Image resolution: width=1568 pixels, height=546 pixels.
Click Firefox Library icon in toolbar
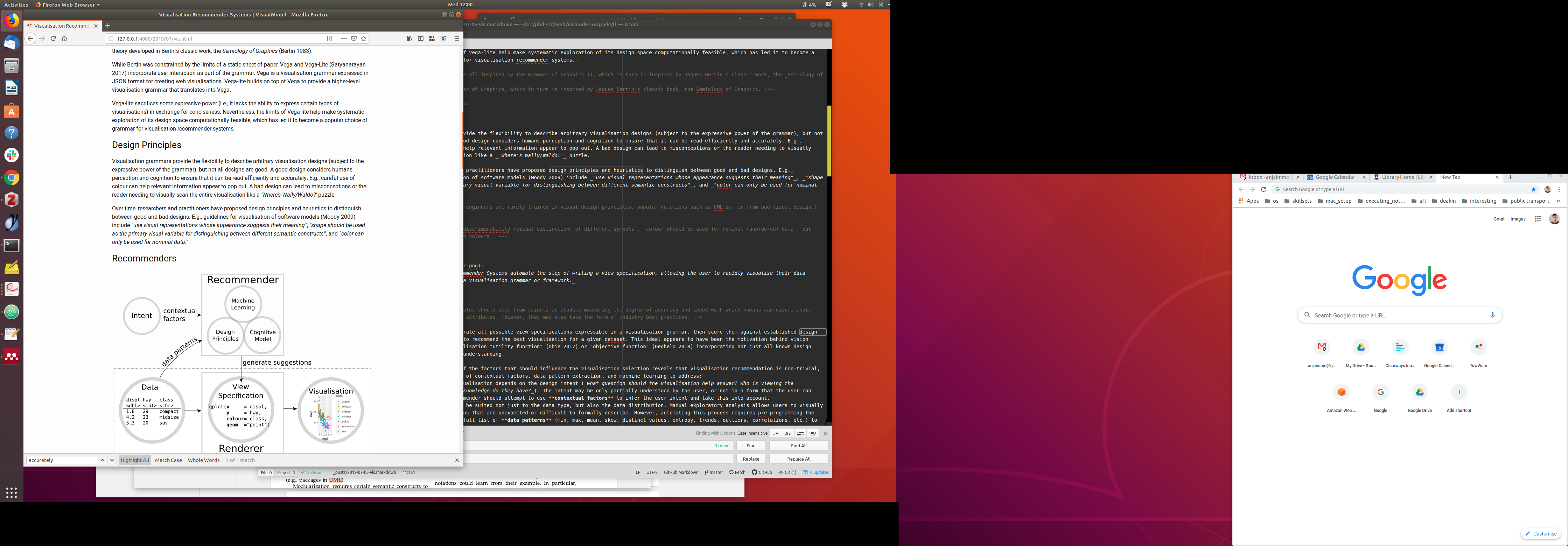(409, 38)
